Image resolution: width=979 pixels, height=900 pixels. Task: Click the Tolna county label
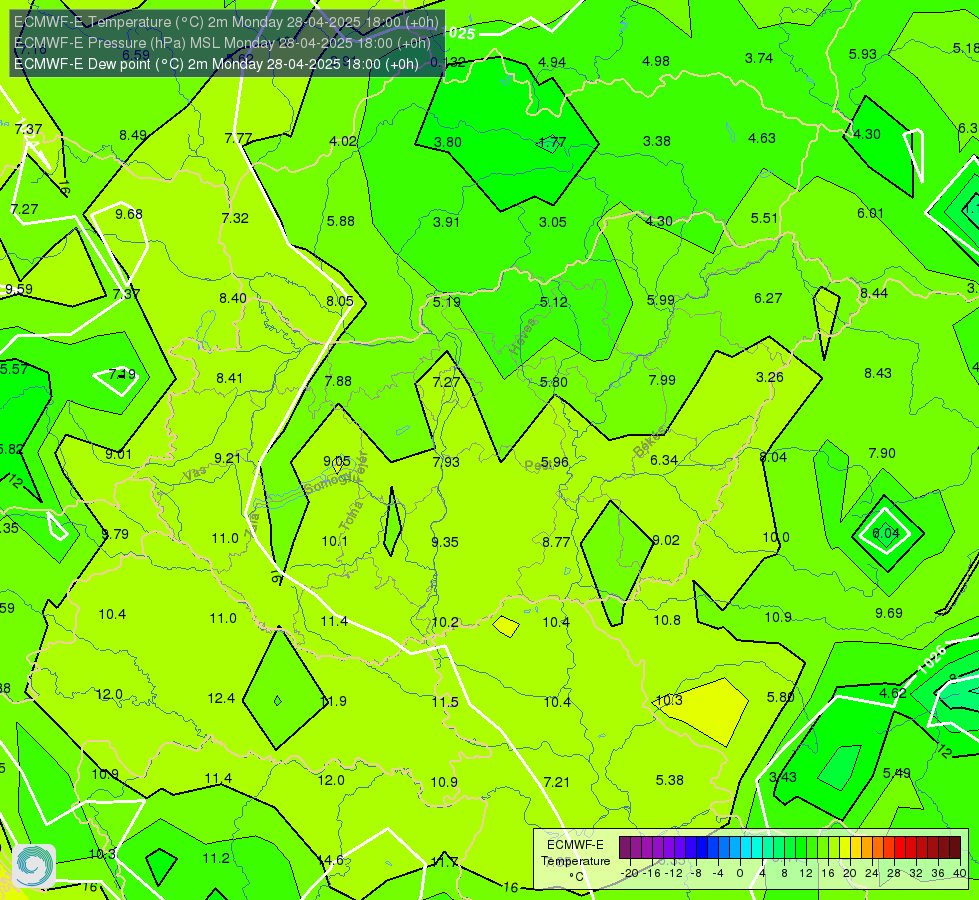point(351,515)
